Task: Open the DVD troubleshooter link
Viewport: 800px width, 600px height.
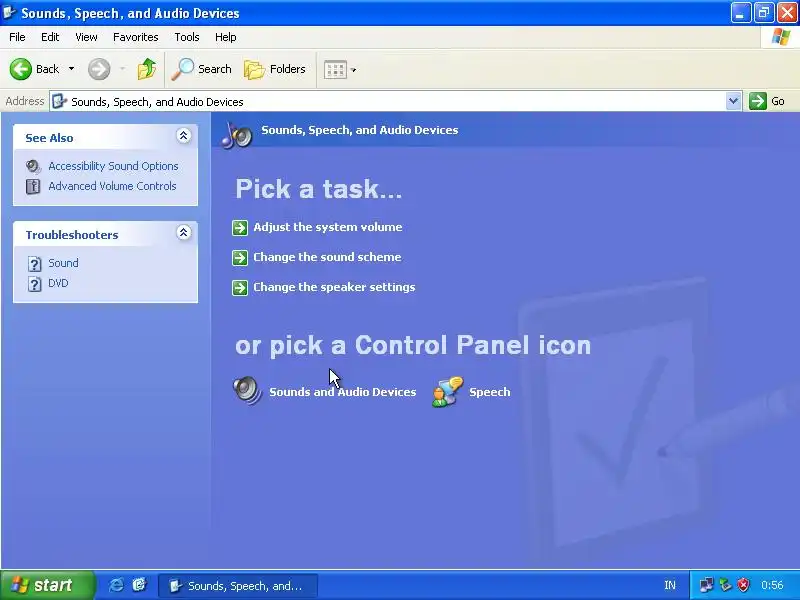Action: (58, 283)
